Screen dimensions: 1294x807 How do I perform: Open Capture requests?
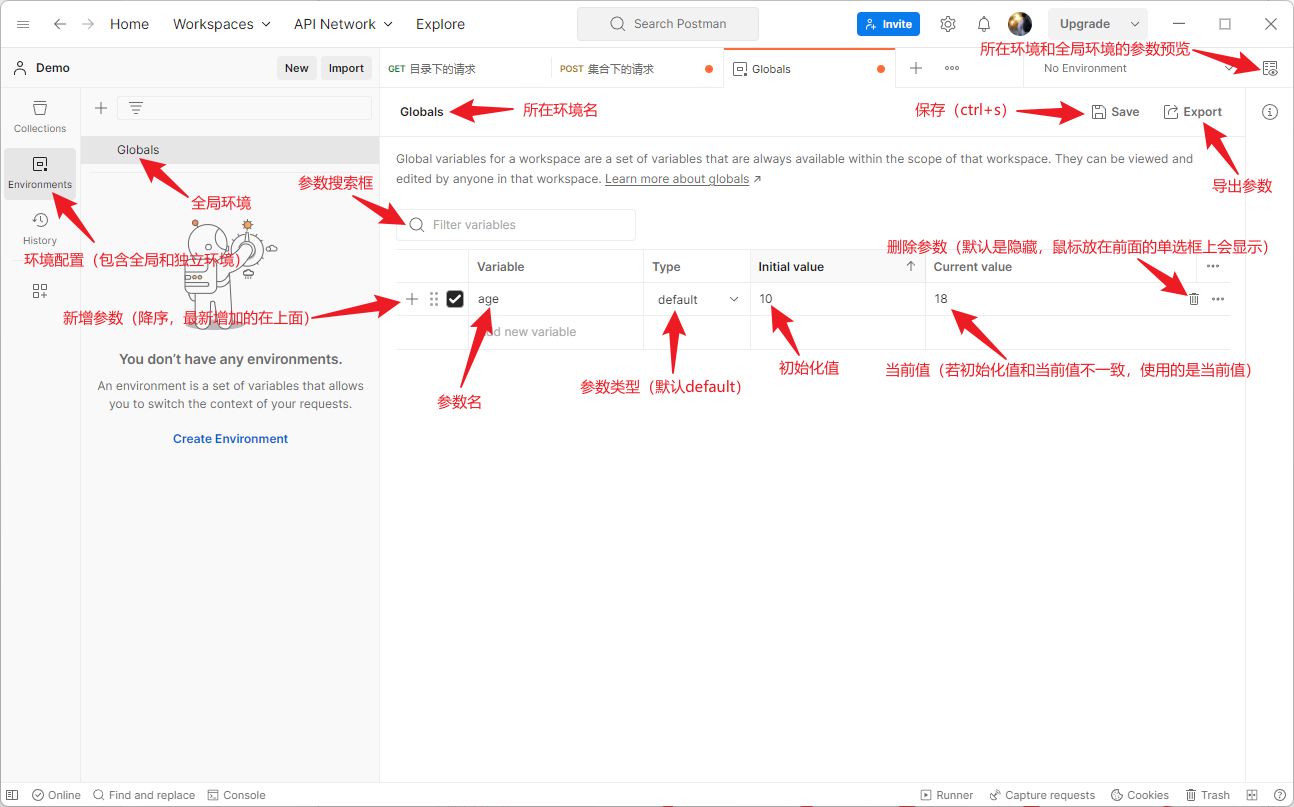pyautogui.click(x=1041, y=795)
